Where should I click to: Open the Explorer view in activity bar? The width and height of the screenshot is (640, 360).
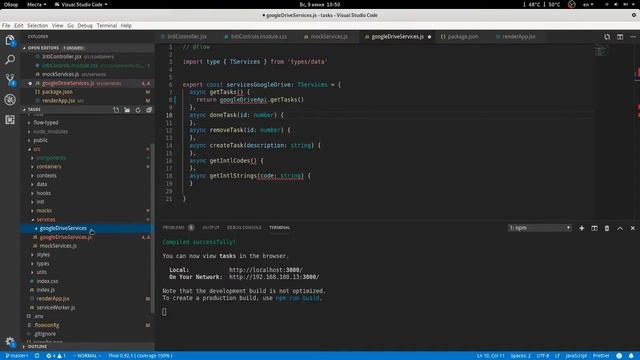pyautogui.click(x=10, y=40)
